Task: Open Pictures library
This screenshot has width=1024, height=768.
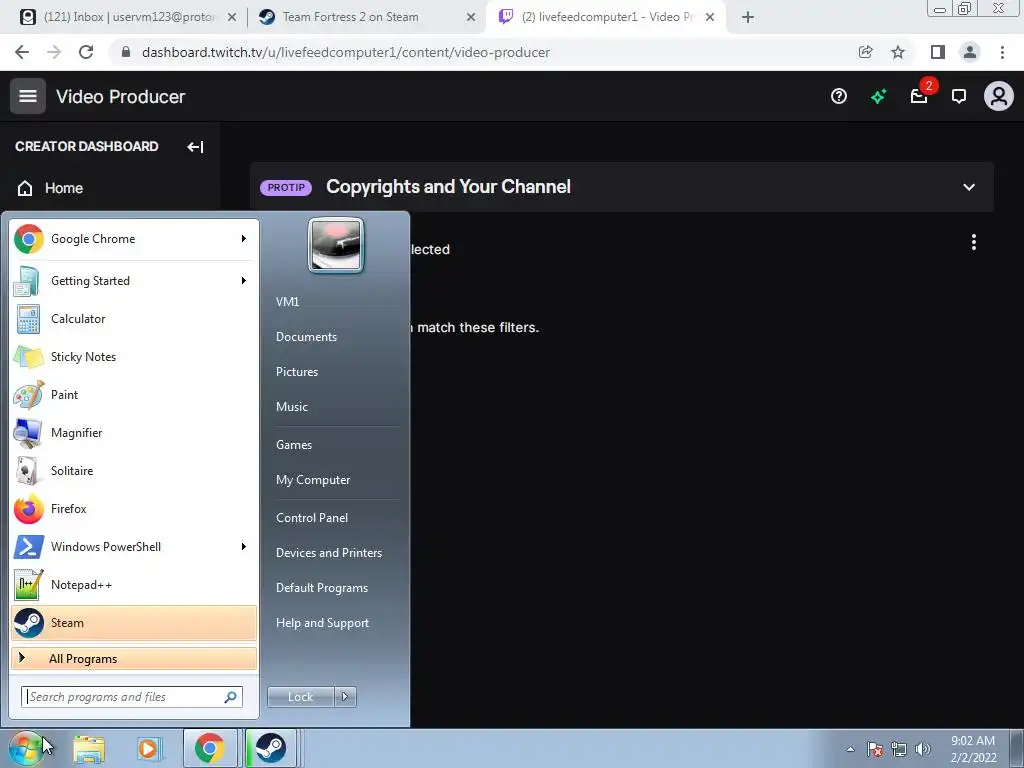Action: (x=297, y=372)
